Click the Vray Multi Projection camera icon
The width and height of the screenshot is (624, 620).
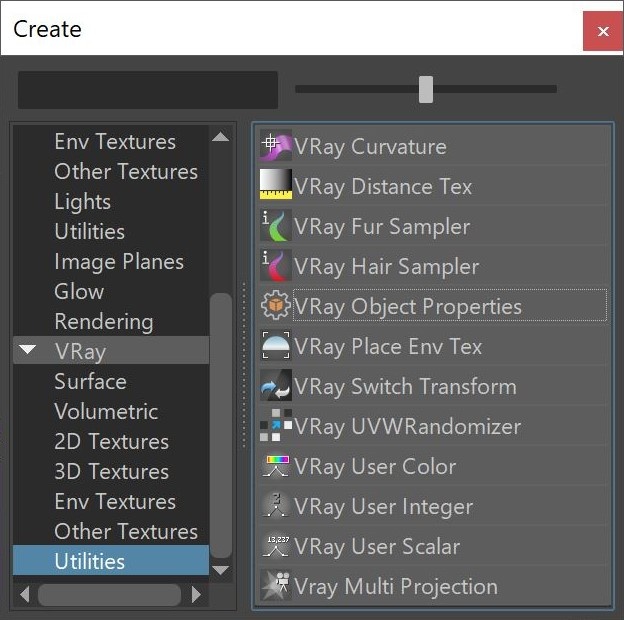click(275, 586)
